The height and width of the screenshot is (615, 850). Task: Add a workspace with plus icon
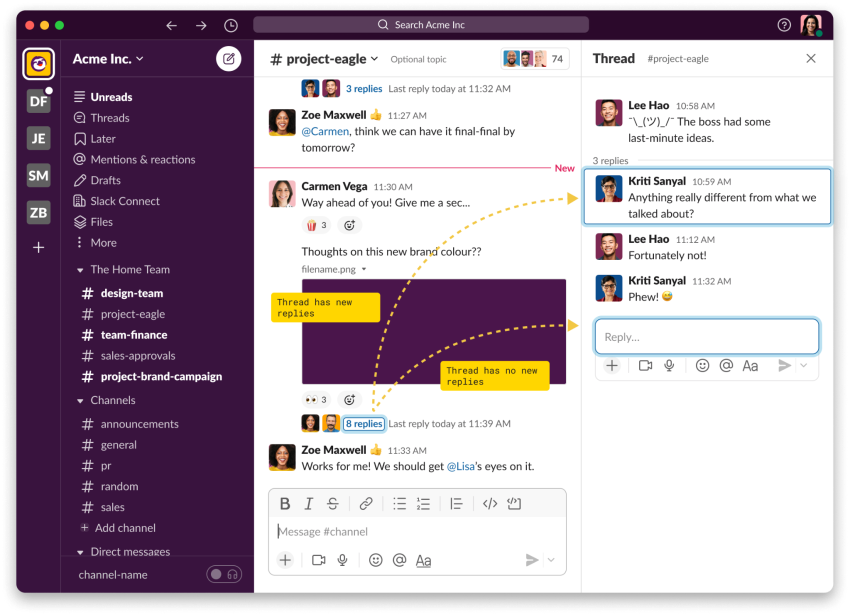coord(38,247)
